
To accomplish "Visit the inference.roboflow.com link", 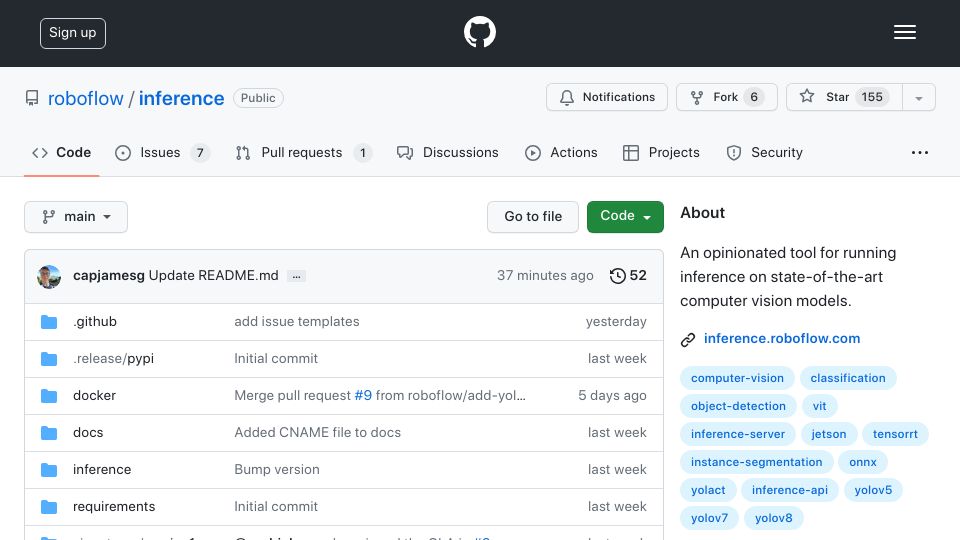I will point(782,339).
